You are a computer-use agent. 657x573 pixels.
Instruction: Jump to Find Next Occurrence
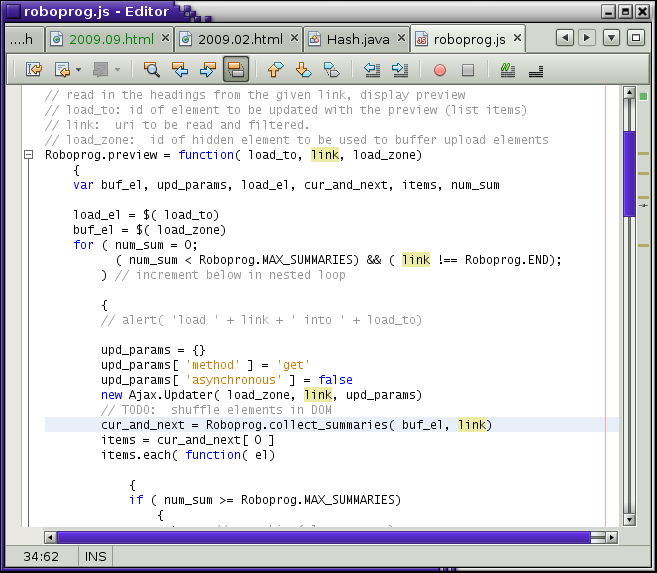click(208, 70)
